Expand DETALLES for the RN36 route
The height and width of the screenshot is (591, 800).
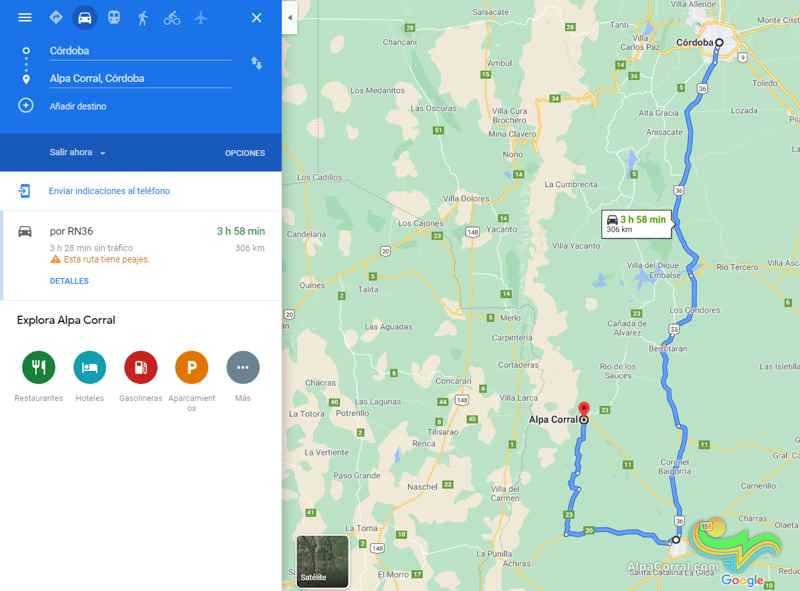[x=69, y=281]
